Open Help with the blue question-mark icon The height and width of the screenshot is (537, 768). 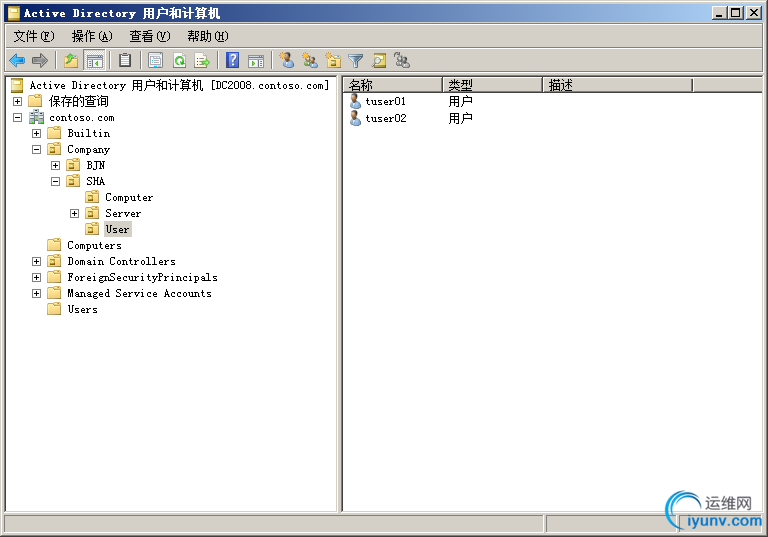tap(233, 61)
